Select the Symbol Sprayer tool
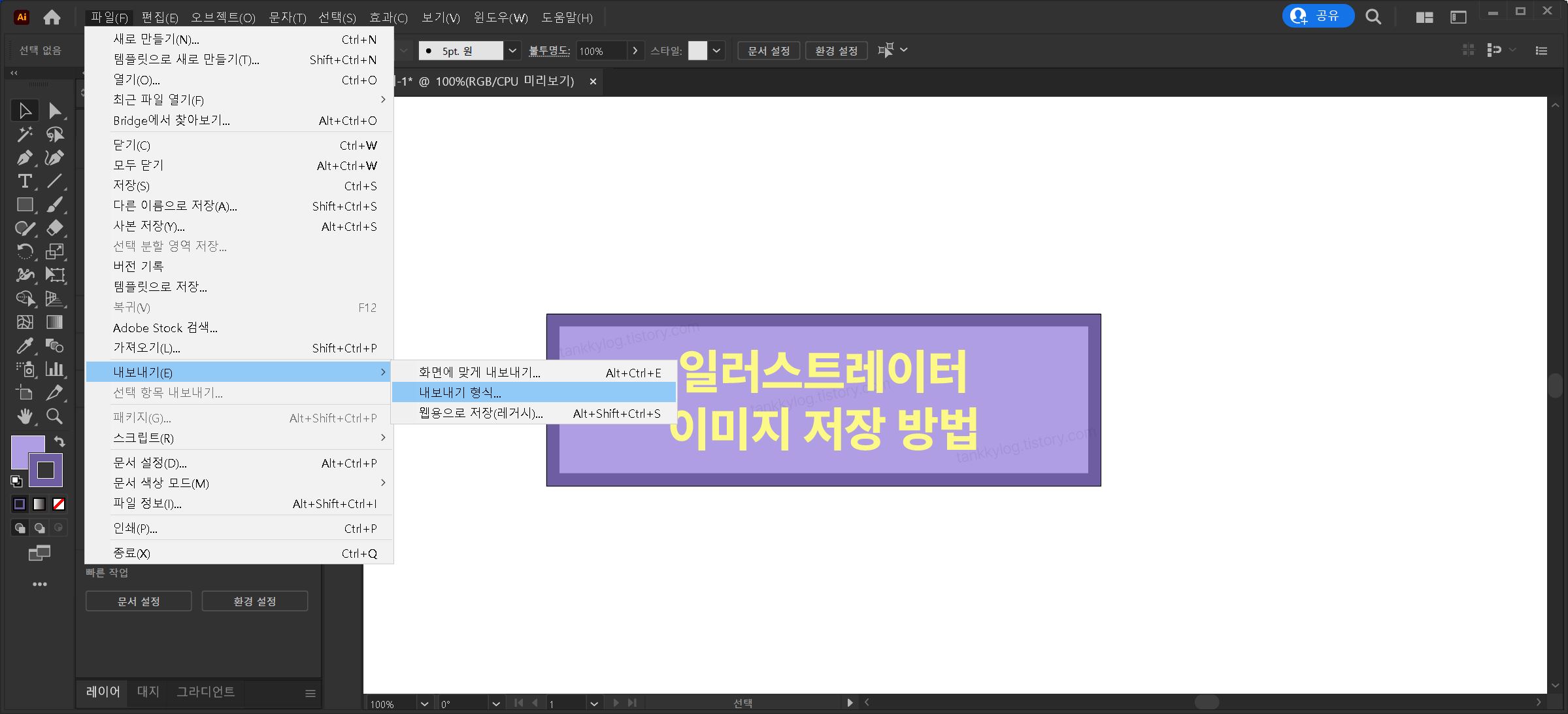Image resolution: width=1568 pixels, height=714 pixels. pyautogui.click(x=25, y=369)
